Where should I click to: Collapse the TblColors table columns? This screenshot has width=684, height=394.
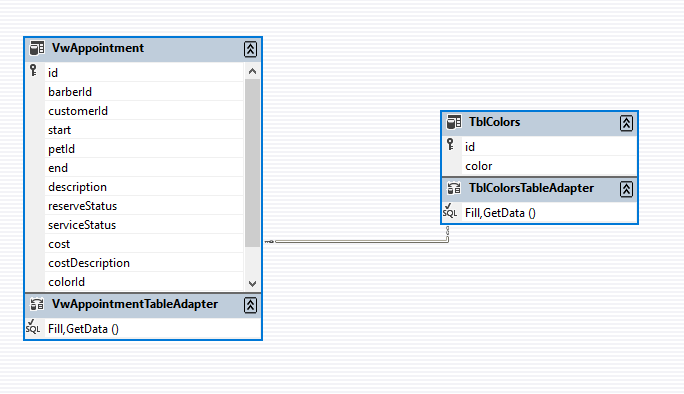(626, 123)
